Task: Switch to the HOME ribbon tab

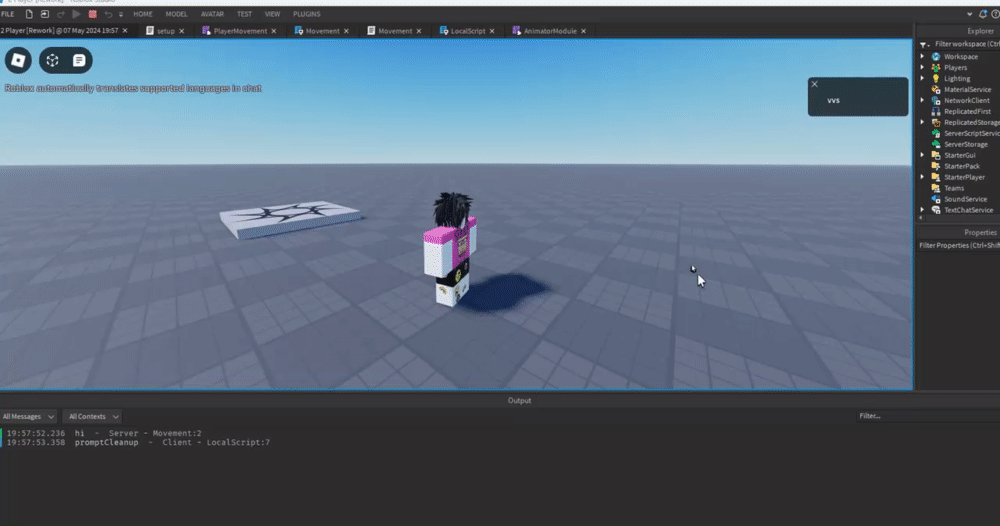Action: (143, 14)
